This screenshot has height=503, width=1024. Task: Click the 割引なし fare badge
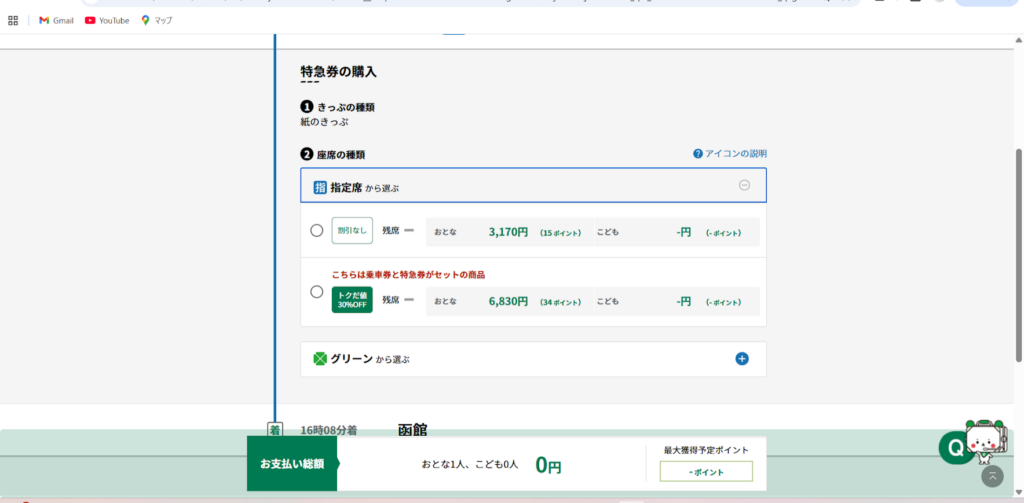[x=352, y=231]
